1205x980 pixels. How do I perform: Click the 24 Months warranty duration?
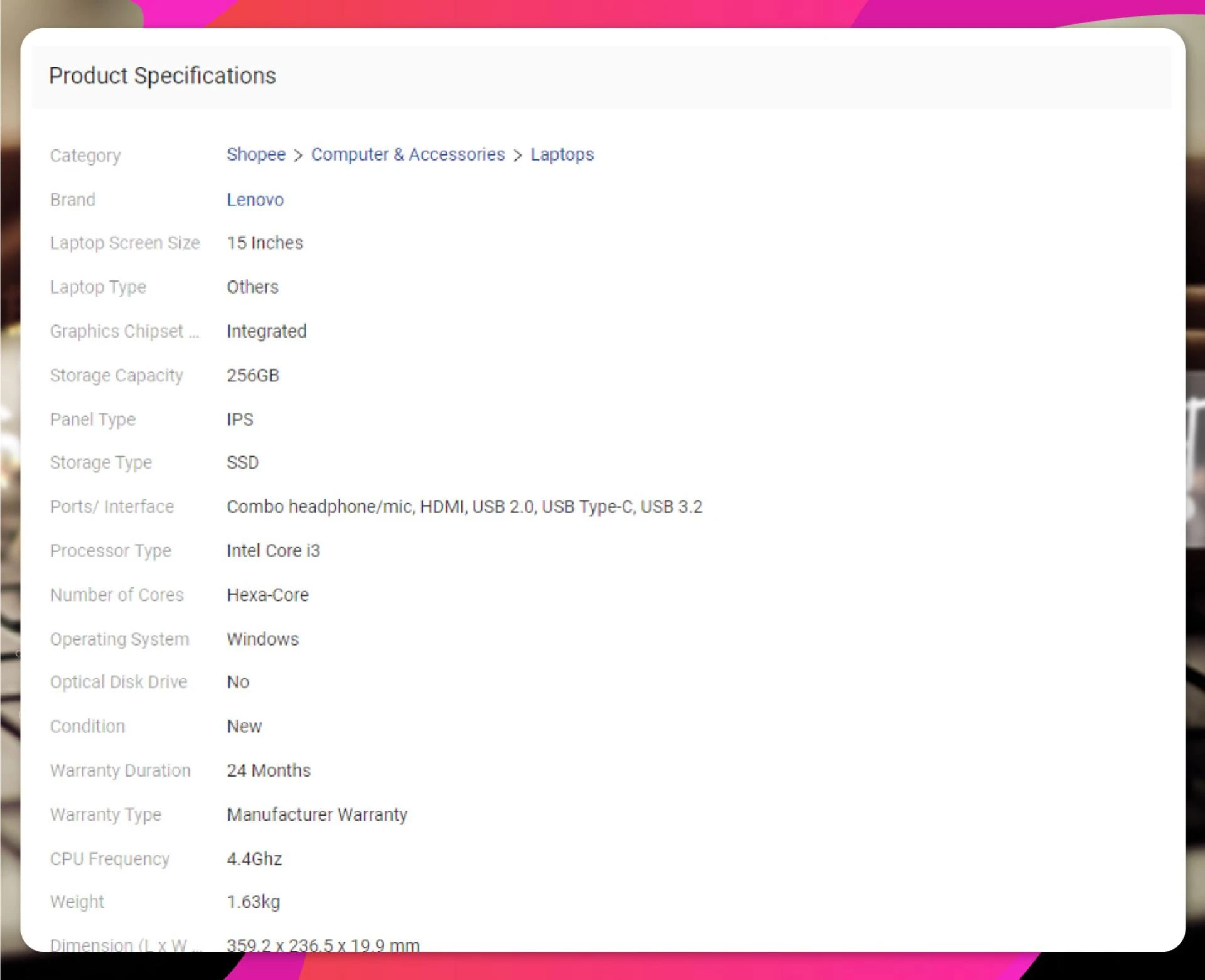269,770
